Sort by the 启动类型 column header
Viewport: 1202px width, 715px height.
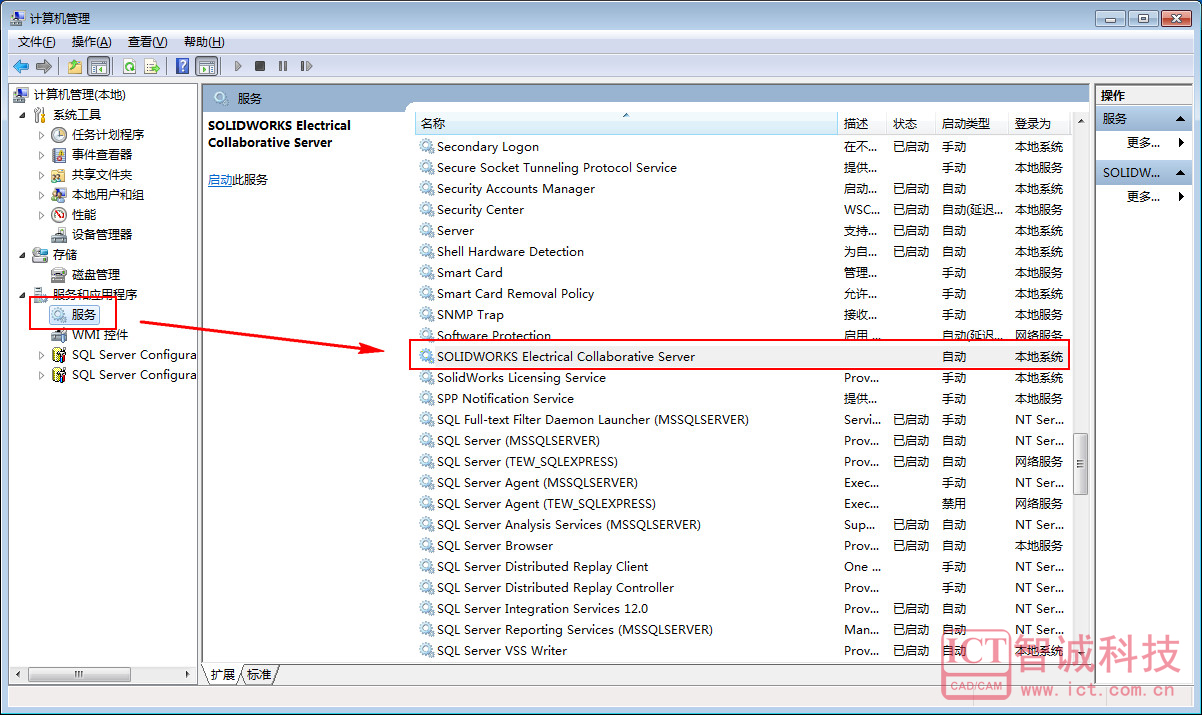(972, 123)
